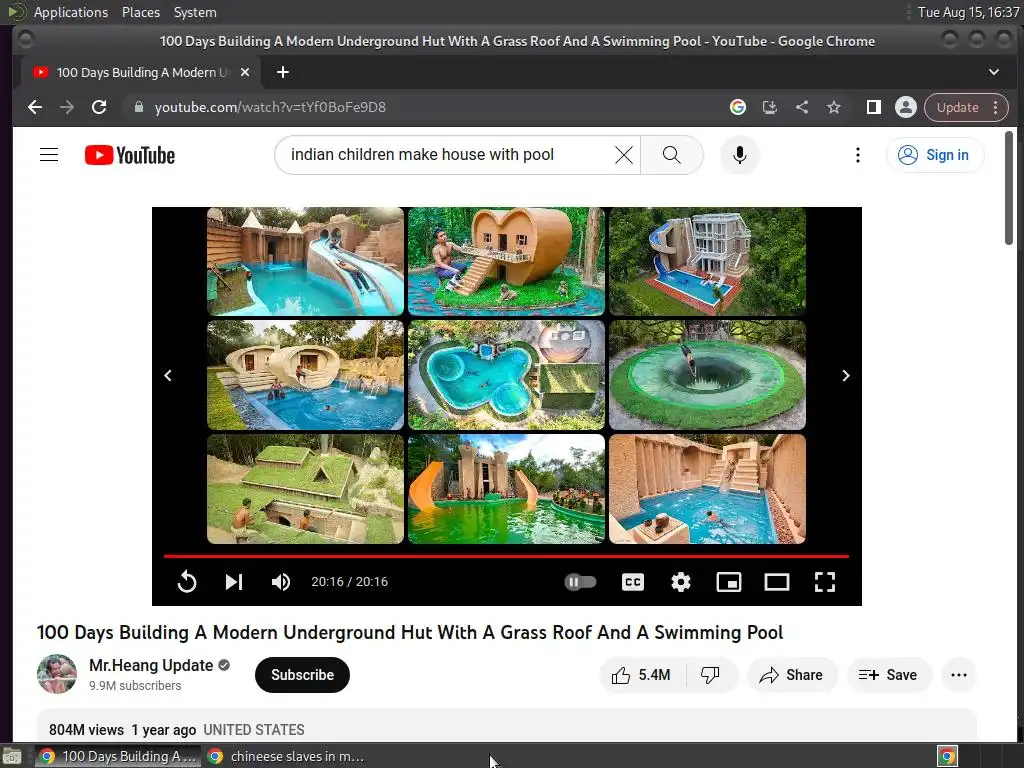
Task: Save video to a playlist
Action: point(888,675)
